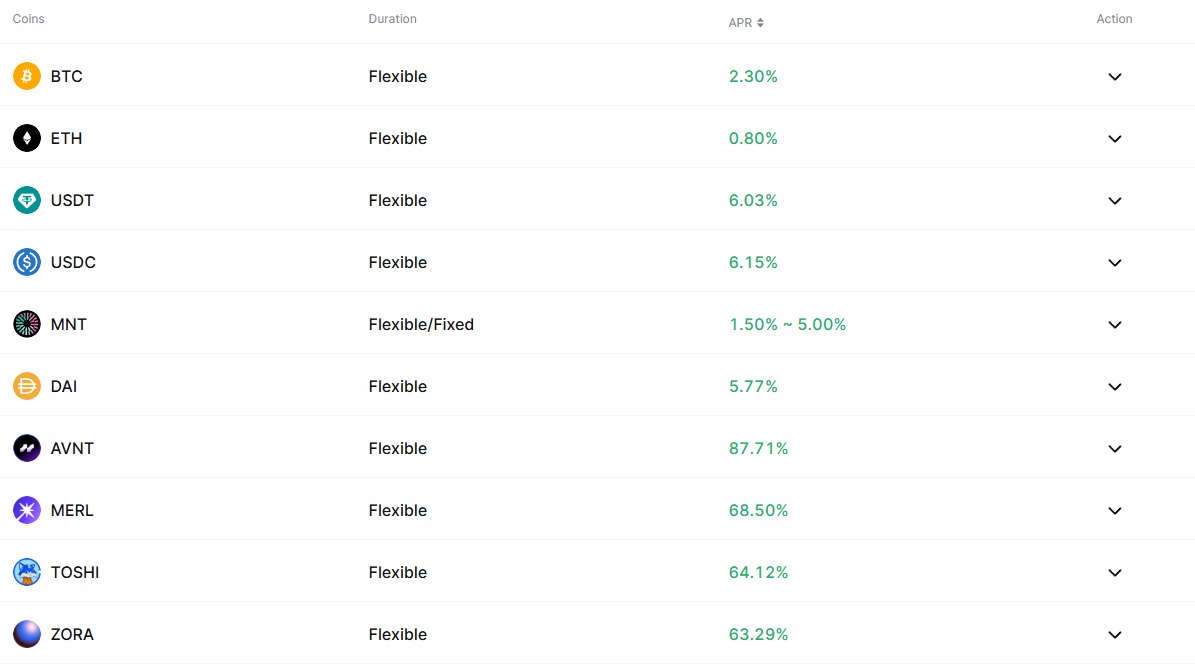1195x667 pixels.
Task: Expand the DAI row action chevron
Action: pyautogui.click(x=1115, y=387)
